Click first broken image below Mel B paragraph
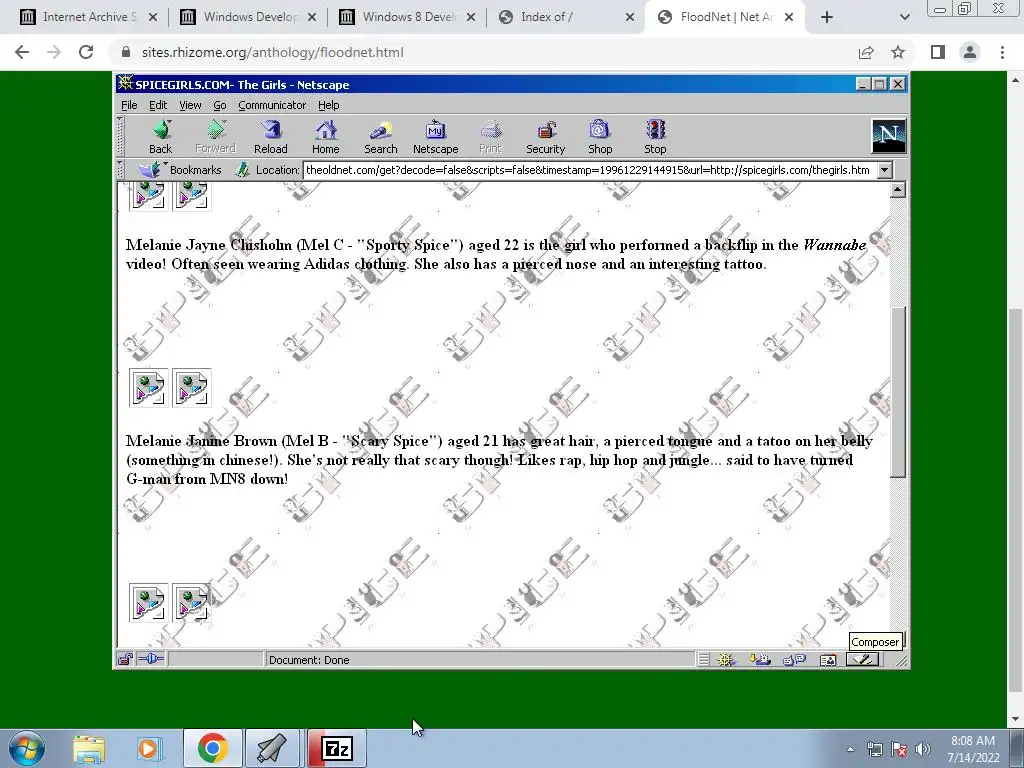The width and height of the screenshot is (1024, 768). (148, 603)
